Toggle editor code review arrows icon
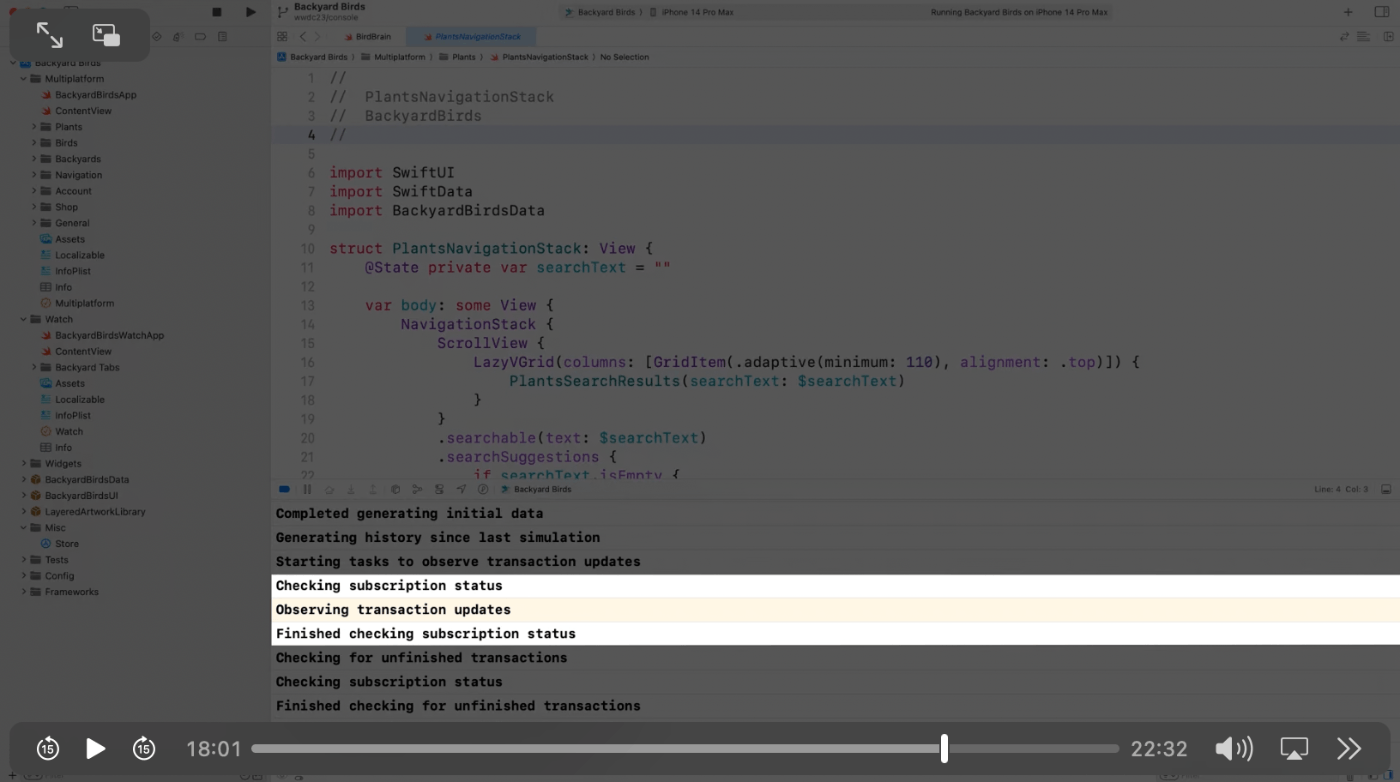The image size is (1400, 782). click(1344, 37)
